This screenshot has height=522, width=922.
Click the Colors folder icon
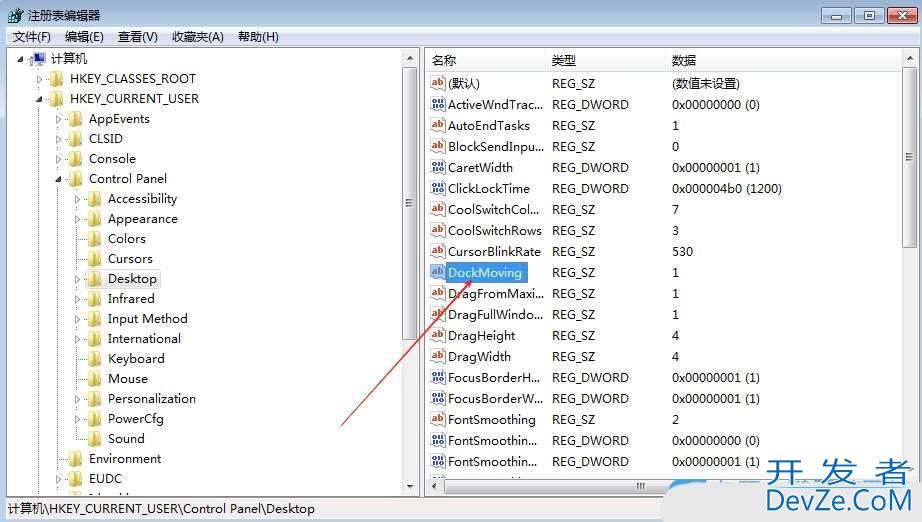[95, 239]
